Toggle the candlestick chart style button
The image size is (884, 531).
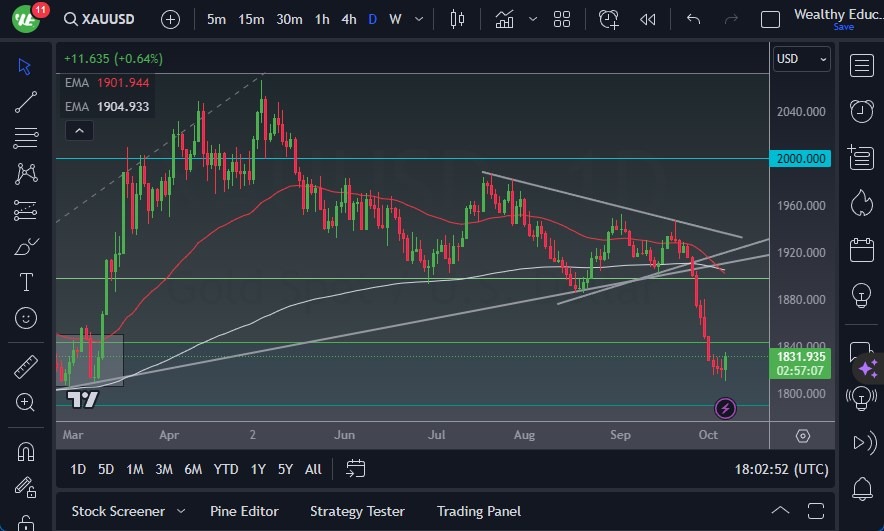[458, 19]
